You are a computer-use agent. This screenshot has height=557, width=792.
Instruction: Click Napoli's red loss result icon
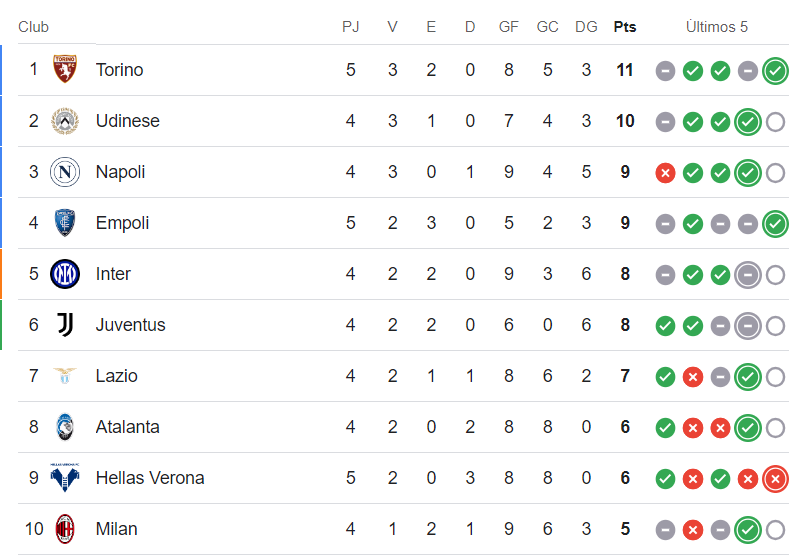tap(665, 173)
